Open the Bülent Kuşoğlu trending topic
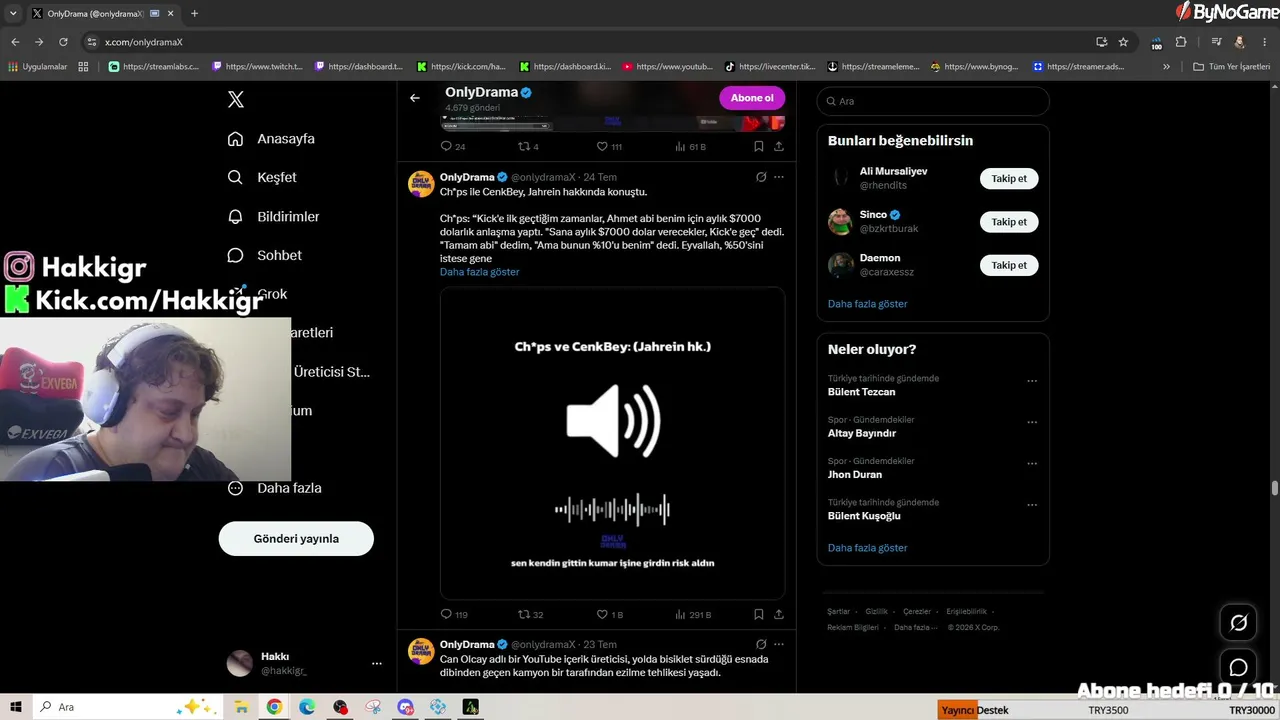1280x720 pixels. click(864, 516)
